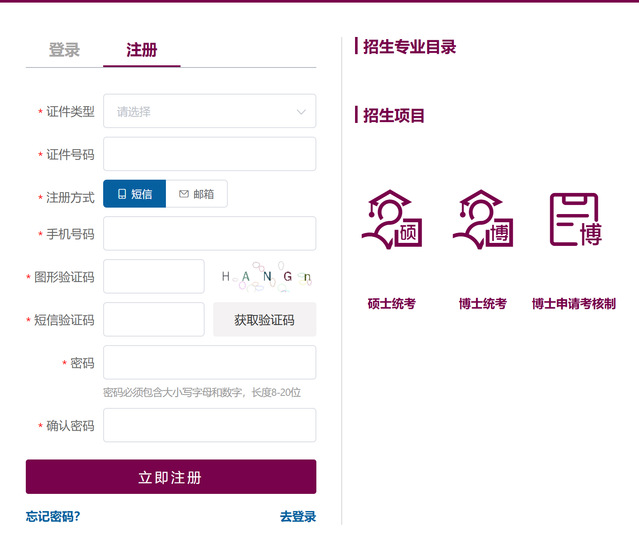This screenshot has height=536, width=639.
Task: Click the 博士申请考核制 document icon
Action: [x=574, y=220]
